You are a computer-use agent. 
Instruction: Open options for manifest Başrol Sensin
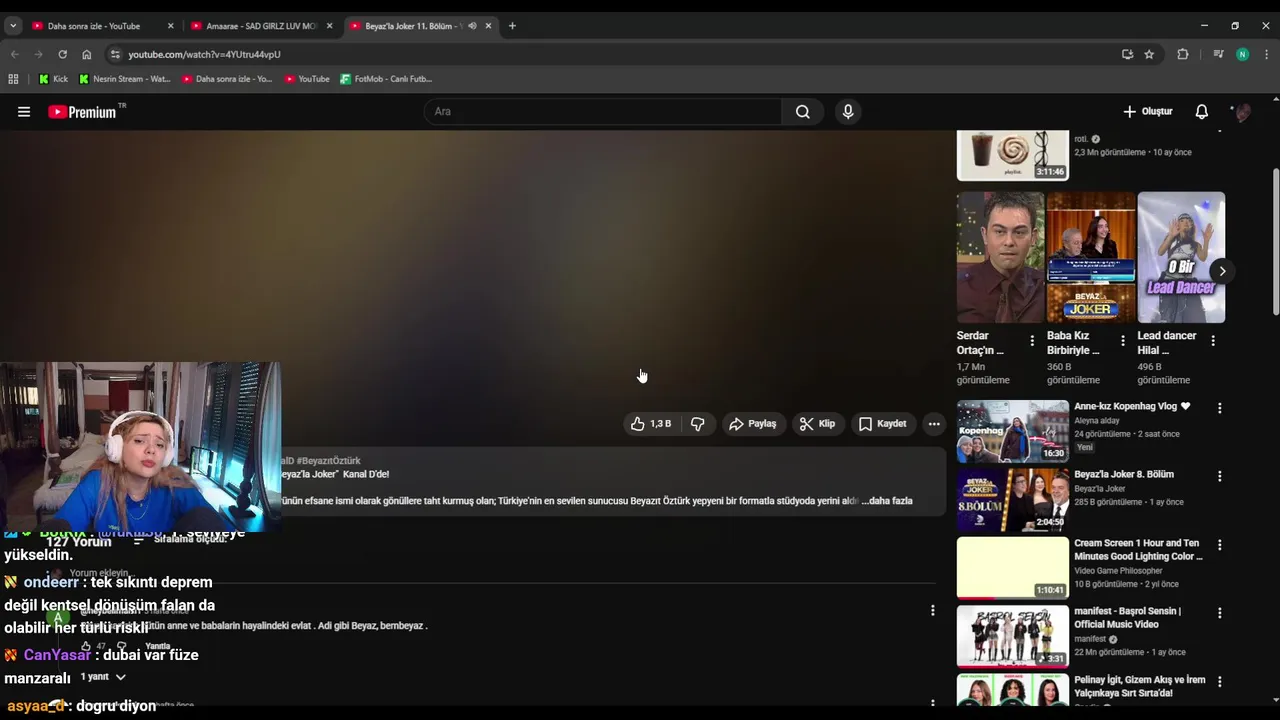1219,613
